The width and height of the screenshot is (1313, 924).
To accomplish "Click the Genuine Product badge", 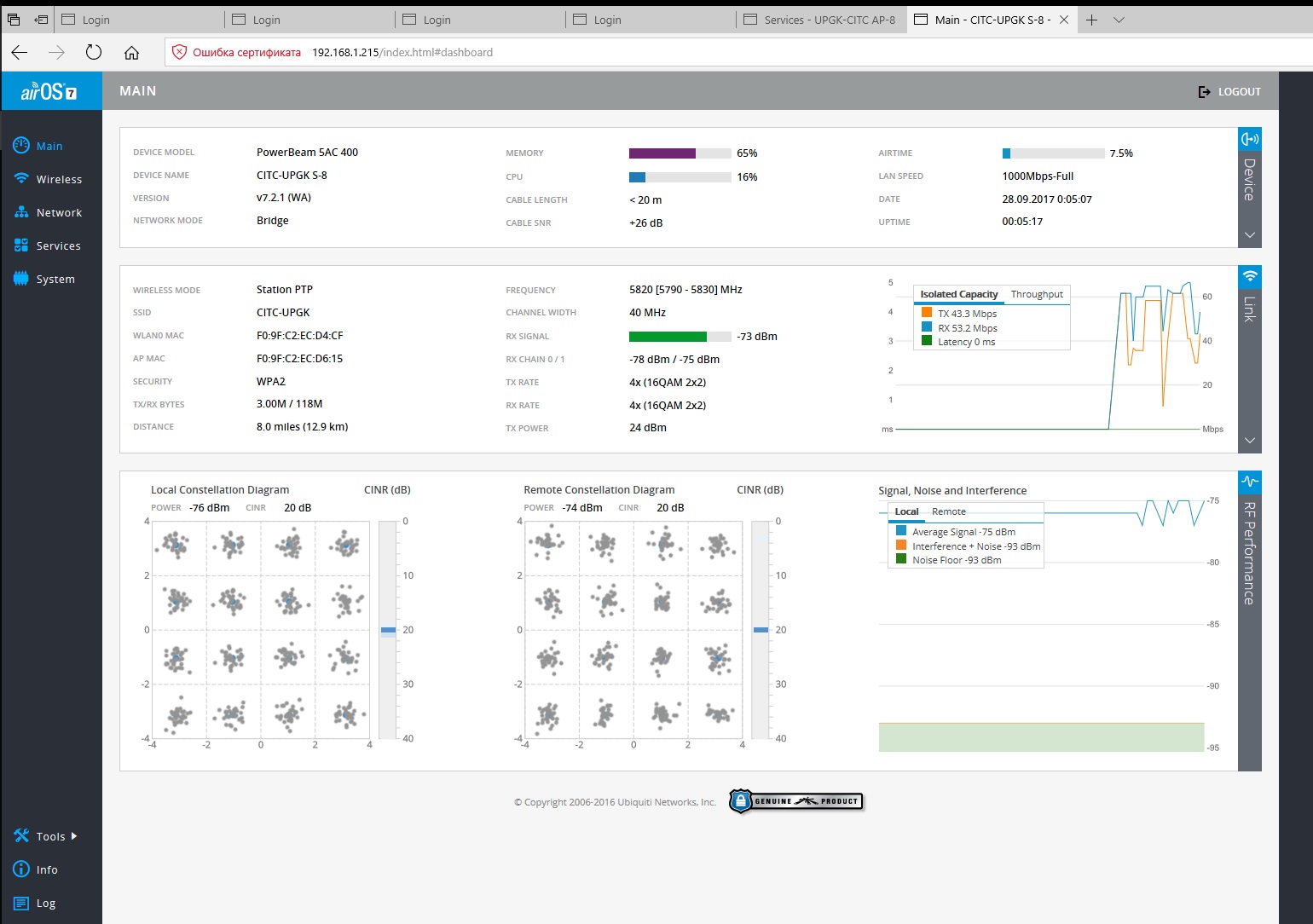I will [796, 801].
